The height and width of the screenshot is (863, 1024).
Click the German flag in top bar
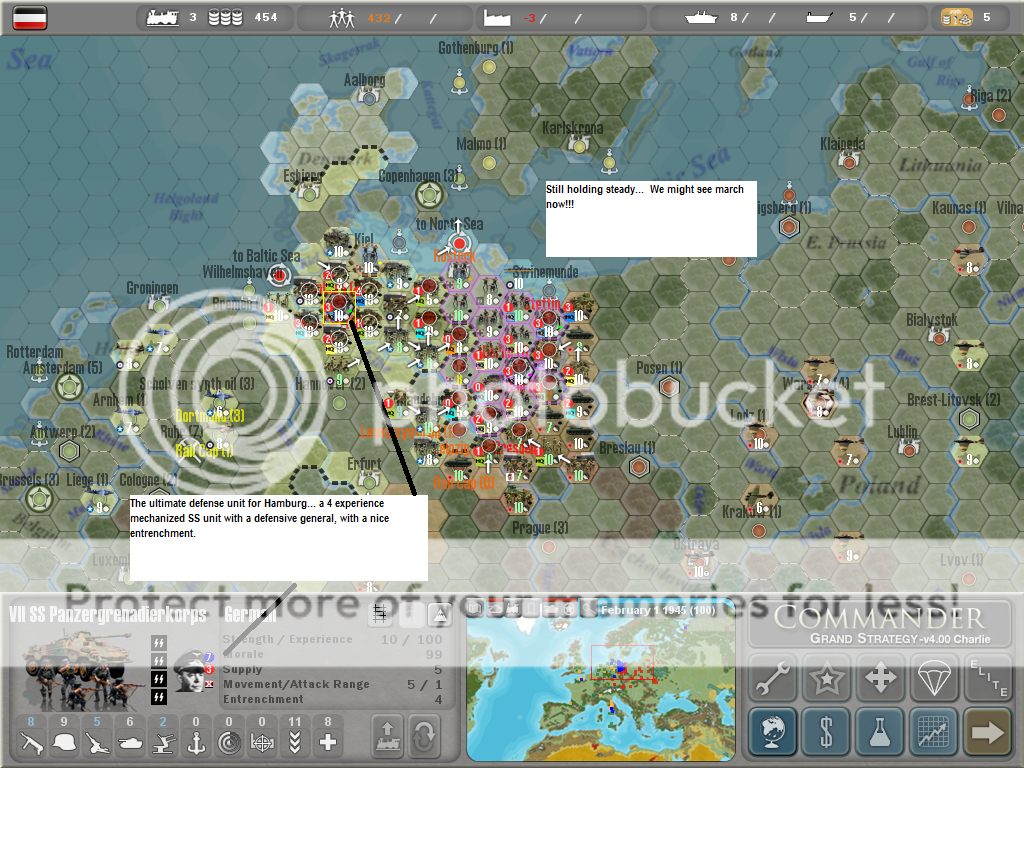(x=30, y=18)
